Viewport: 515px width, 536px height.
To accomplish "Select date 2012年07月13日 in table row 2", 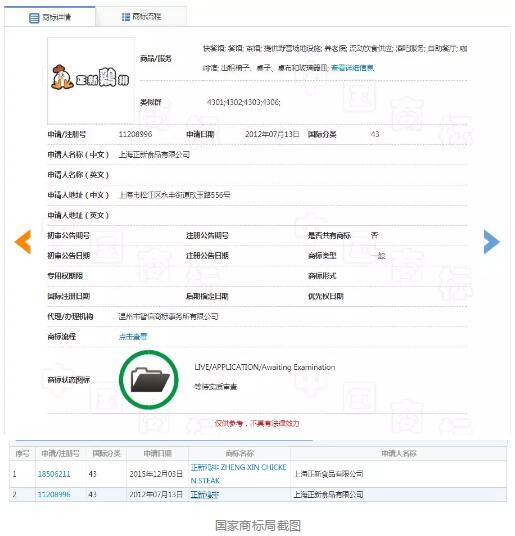I will (156, 494).
